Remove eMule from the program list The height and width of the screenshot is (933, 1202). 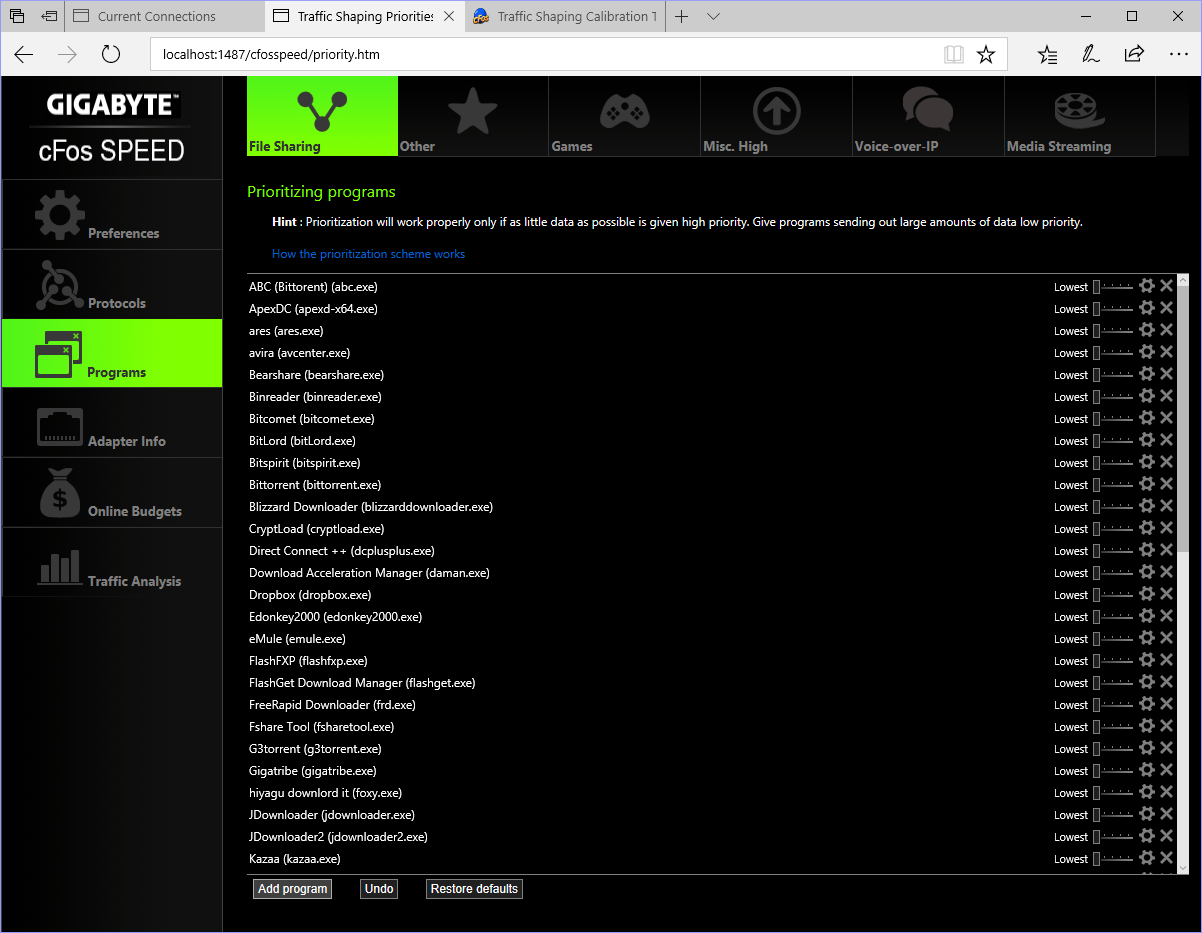[x=1166, y=638]
